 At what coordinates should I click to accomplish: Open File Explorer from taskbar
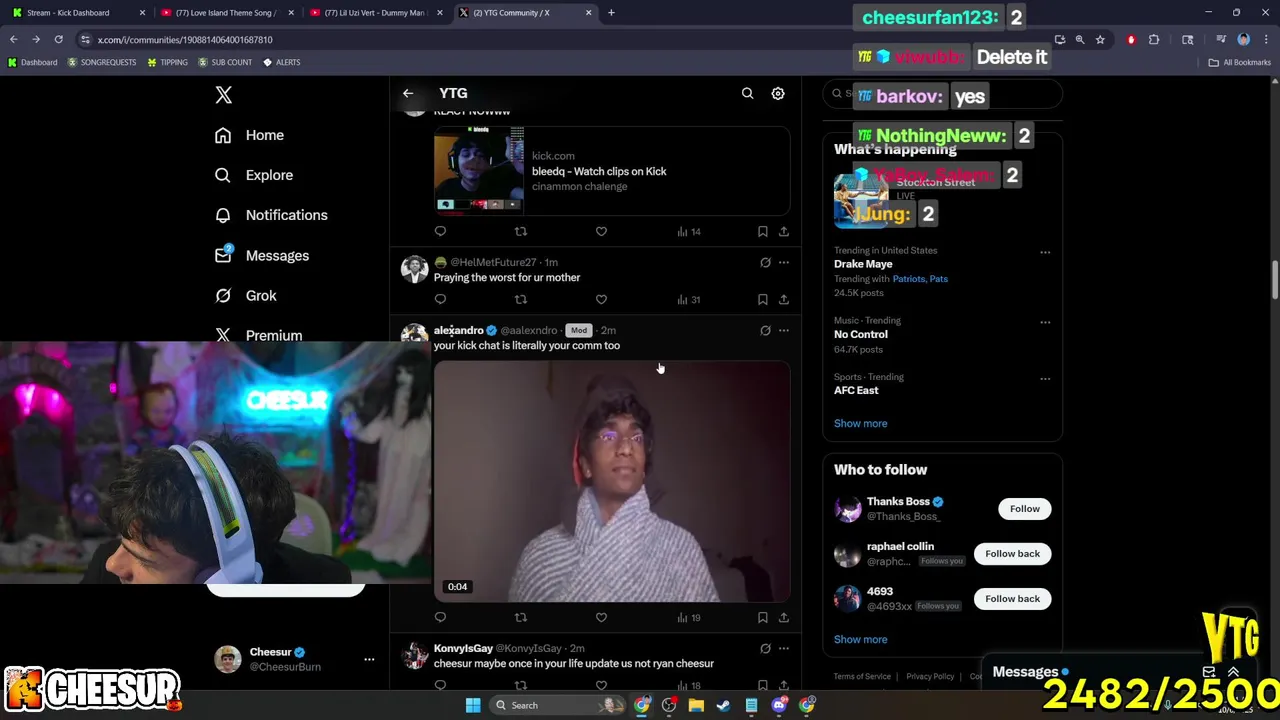[696, 706]
